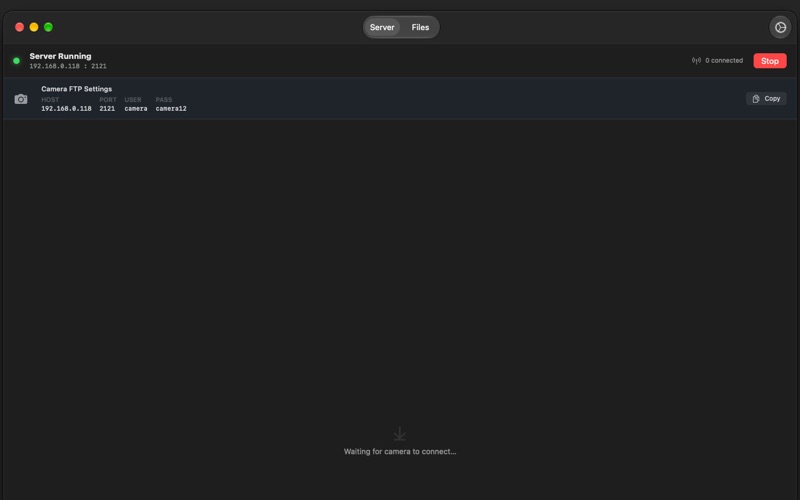Click the "Server Running" heading
This screenshot has width=800, height=500.
pos(60,56)
